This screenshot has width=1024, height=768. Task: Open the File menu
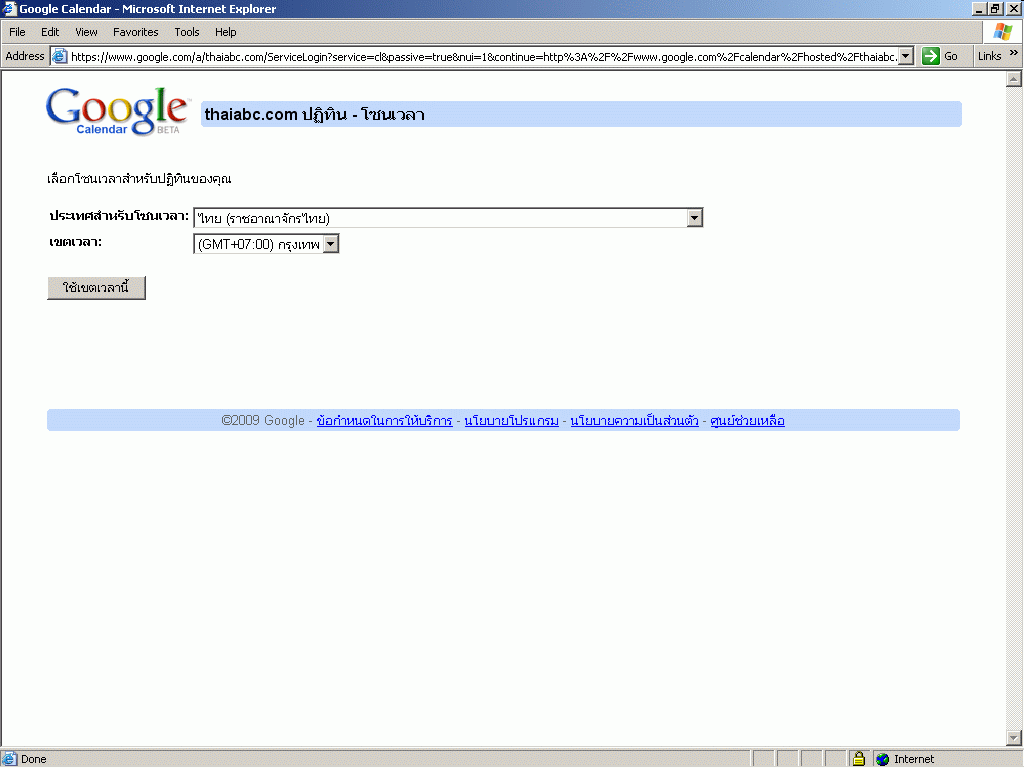pos(17,32)
